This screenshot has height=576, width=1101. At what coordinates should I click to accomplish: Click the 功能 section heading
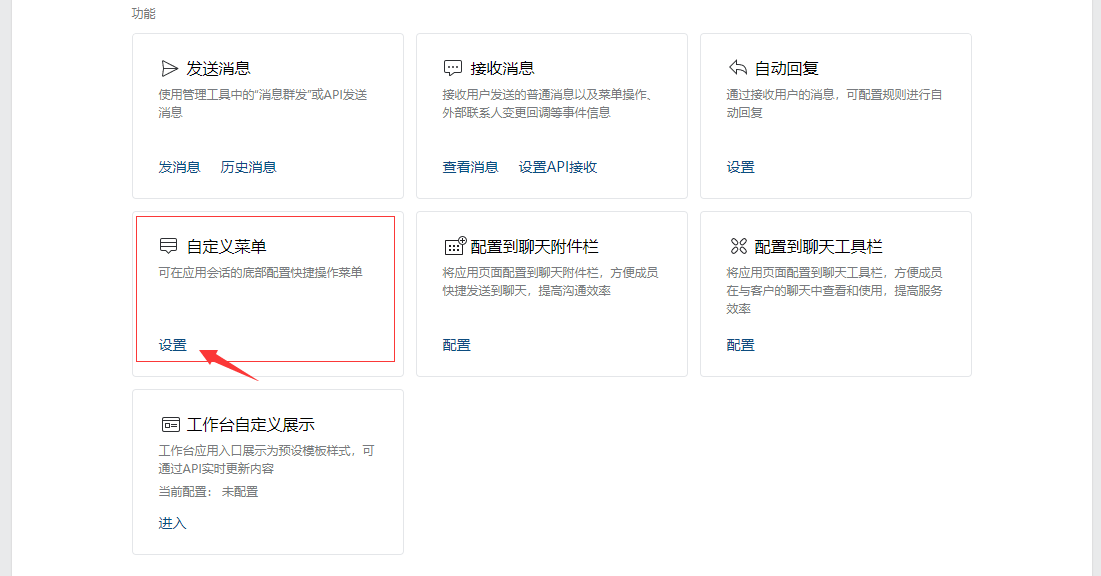coord(143,13)
